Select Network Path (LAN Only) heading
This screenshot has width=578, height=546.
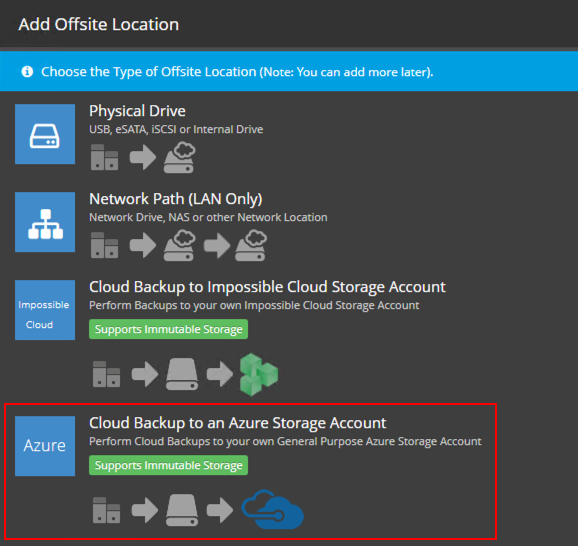(176, 199)
